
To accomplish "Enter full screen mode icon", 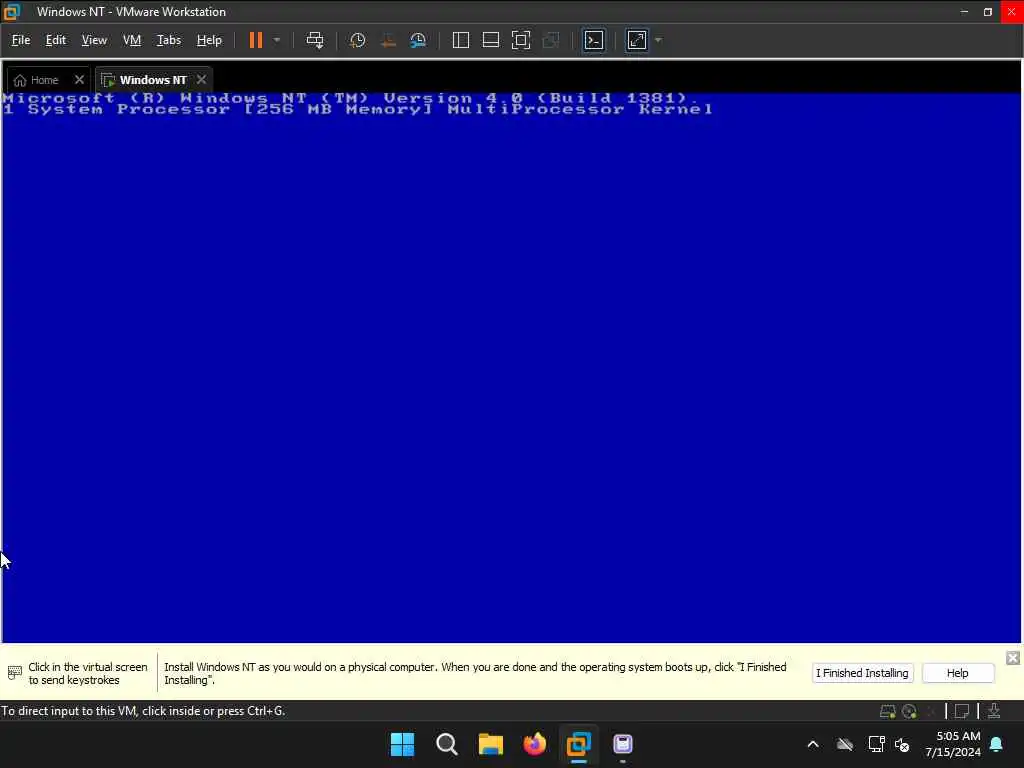I will (x=520, y=40).
